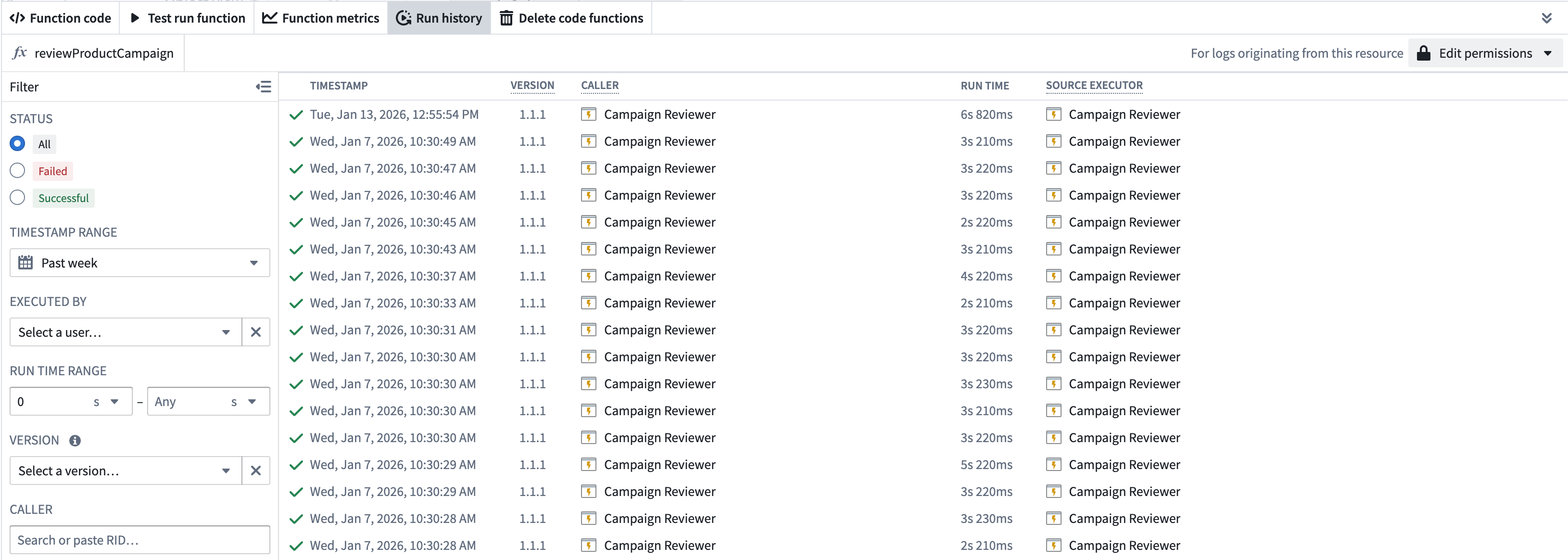Image resolution: width=1568 pixels, height=560 pixels.
Task: Open the Select a user dropdown
Action: 126,332
